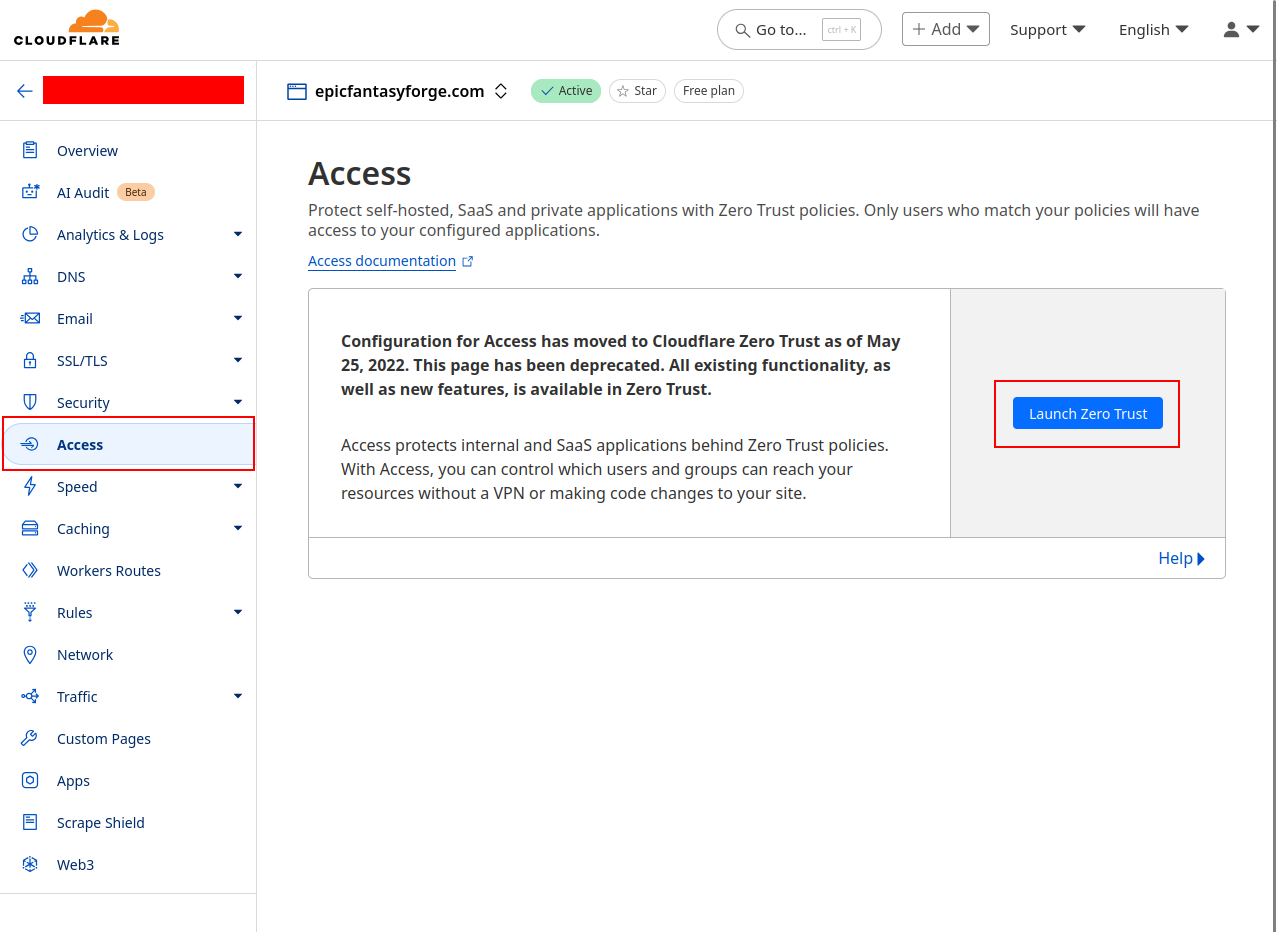Expand the Analytics & Logs submenu arrow
Image resolution: width=1277 pixels, height=932 pixels.
[x=238, y=234]
